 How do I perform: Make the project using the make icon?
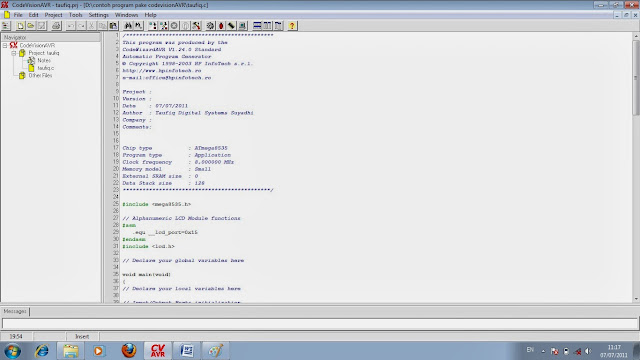pyautogui.click(x=164, y=26)
